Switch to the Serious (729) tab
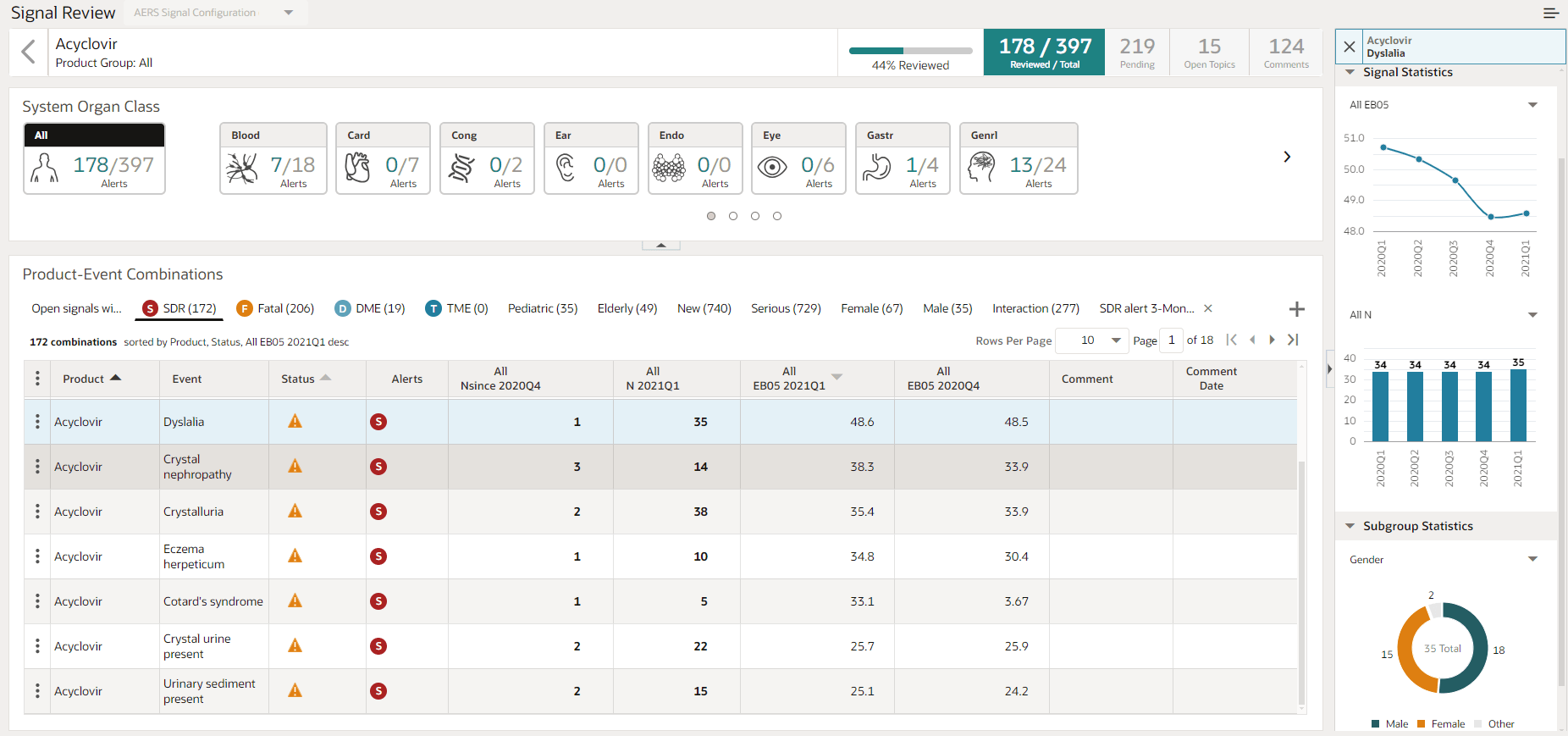Screen dimensions: 1568x736 [x=786, y=308]
